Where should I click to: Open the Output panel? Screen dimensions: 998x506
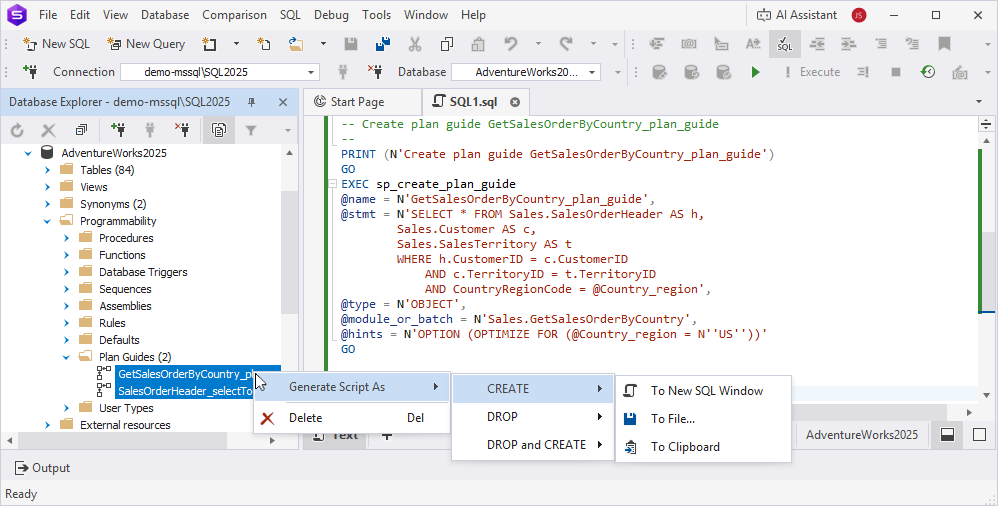42,468
